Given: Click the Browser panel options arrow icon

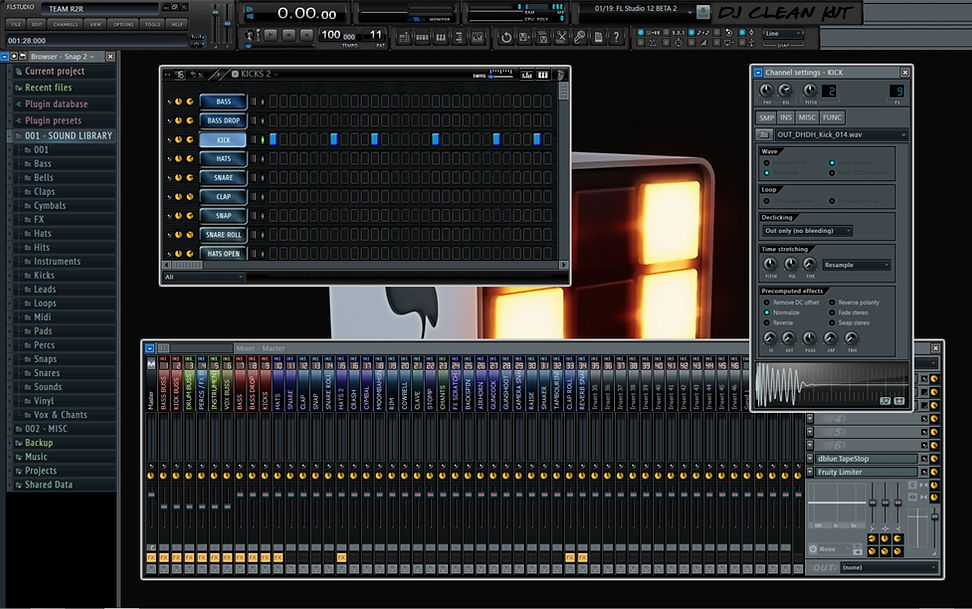Looking at the screenshot, I should tap(5, 57).
